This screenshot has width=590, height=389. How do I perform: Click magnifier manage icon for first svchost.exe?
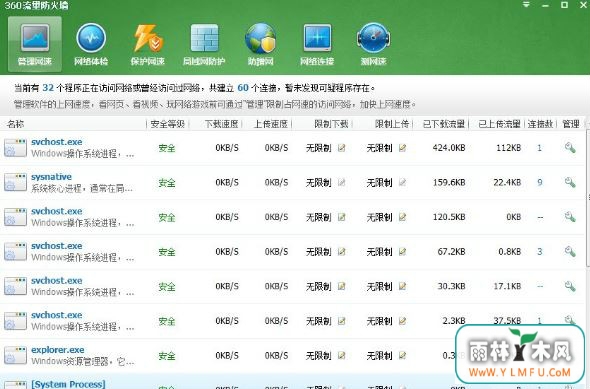tap(570, 148)
